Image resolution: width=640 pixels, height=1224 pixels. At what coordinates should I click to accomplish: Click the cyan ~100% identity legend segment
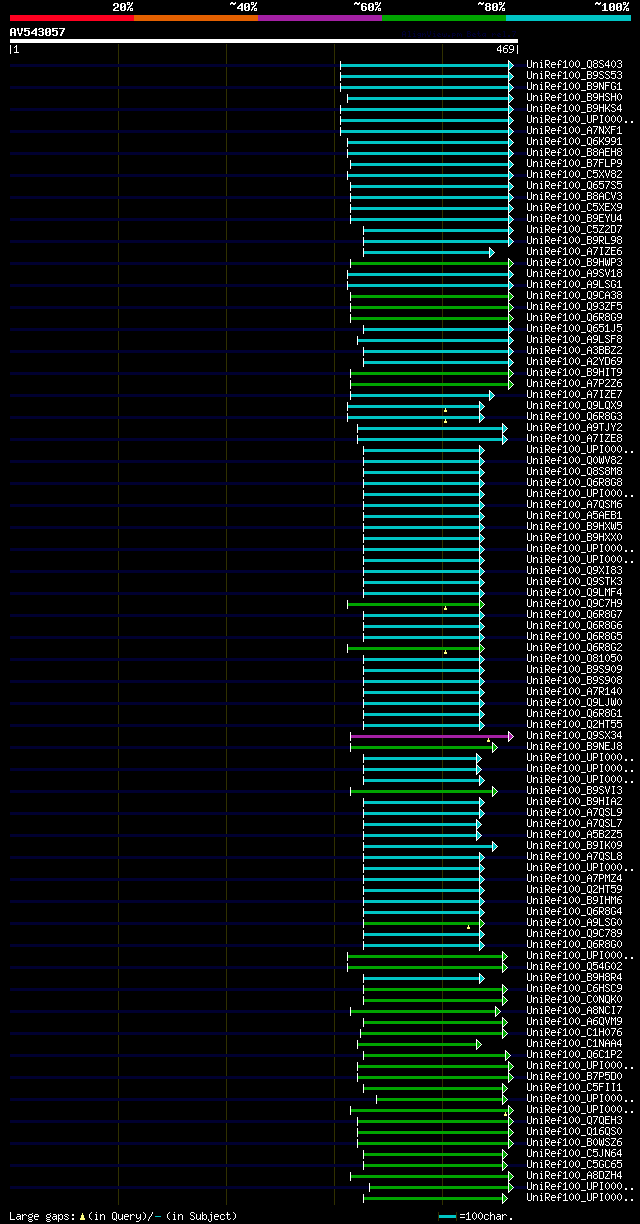click(568, 18)
